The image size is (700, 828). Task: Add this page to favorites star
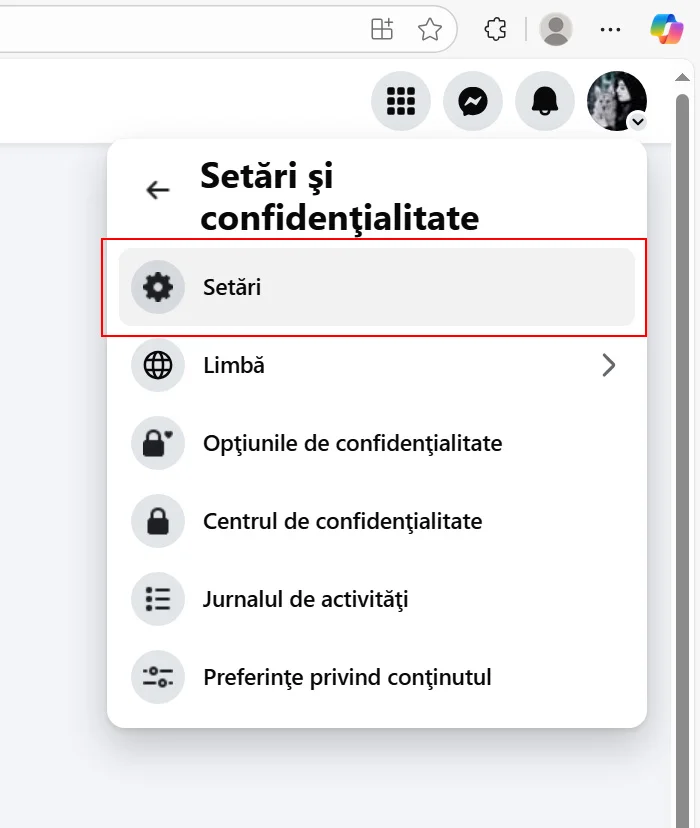point(430,29)
